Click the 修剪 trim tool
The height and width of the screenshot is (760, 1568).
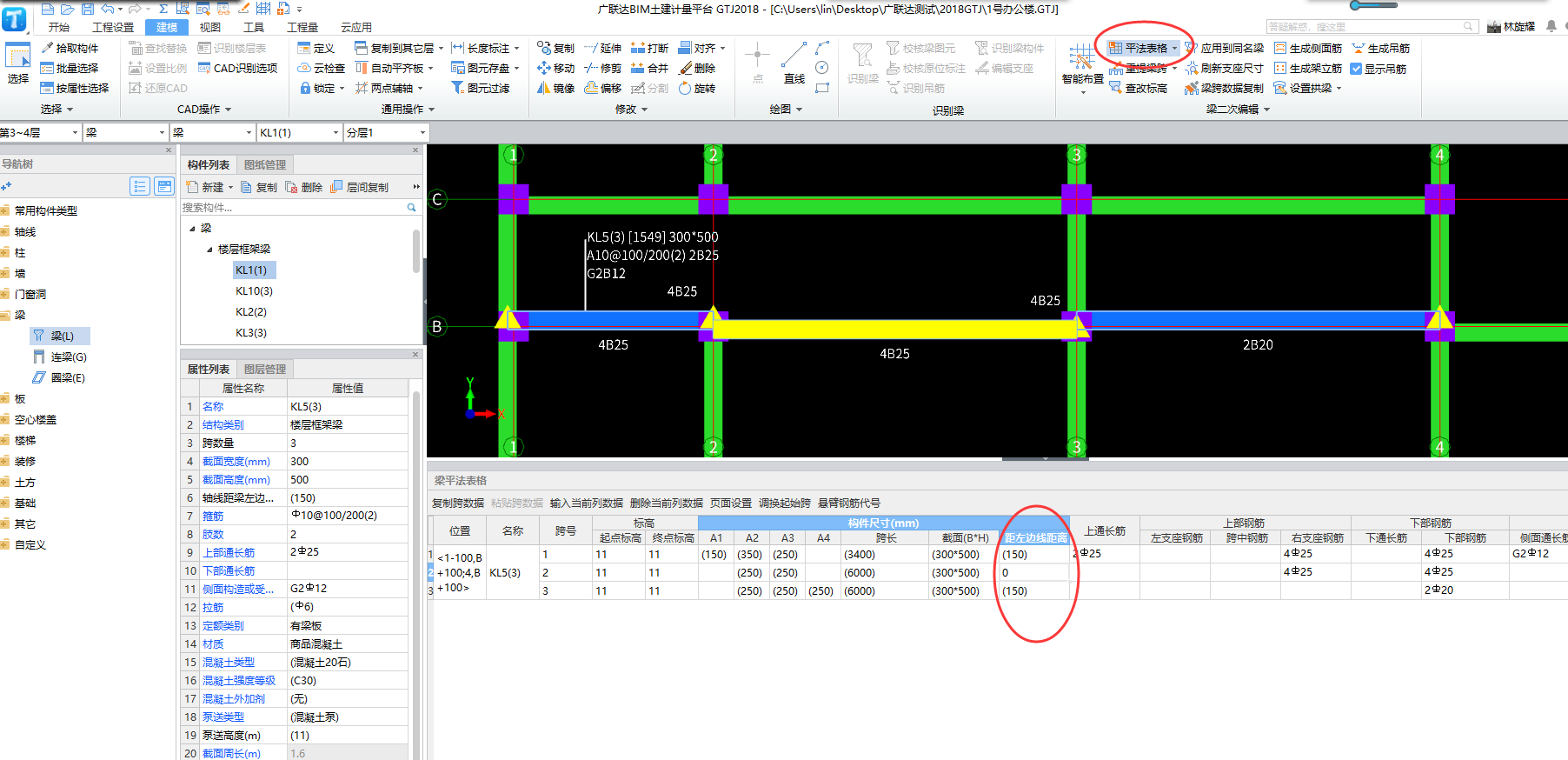[602, 68]
